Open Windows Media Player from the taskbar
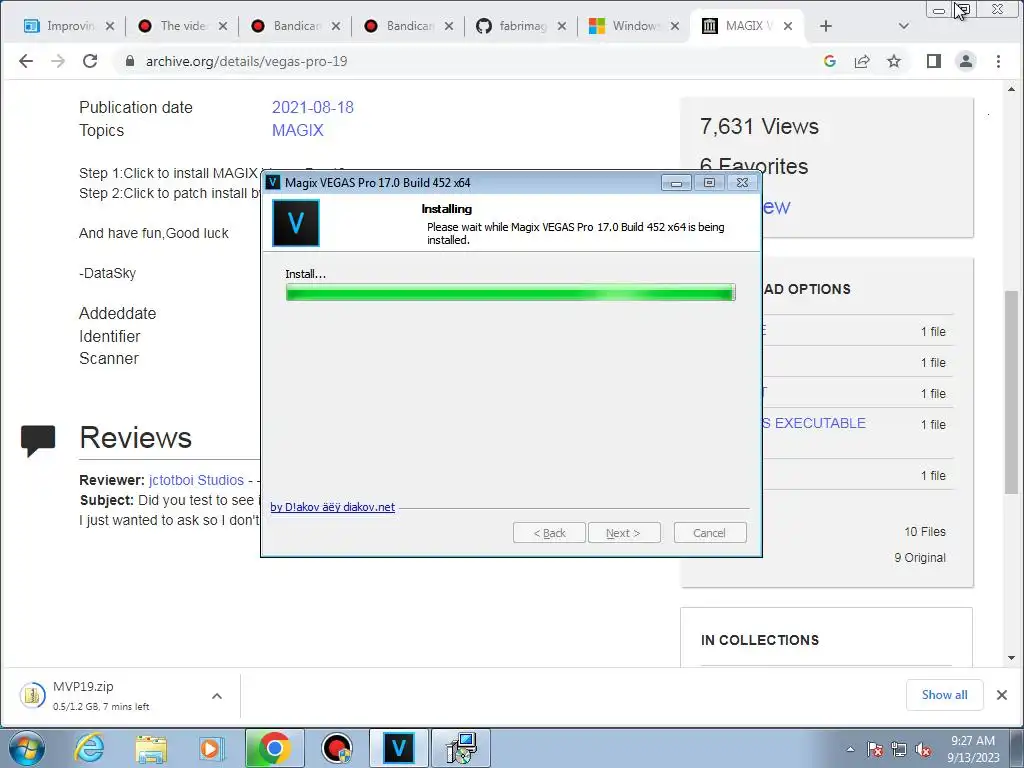The image size is (1024, 768). [212, 748]
